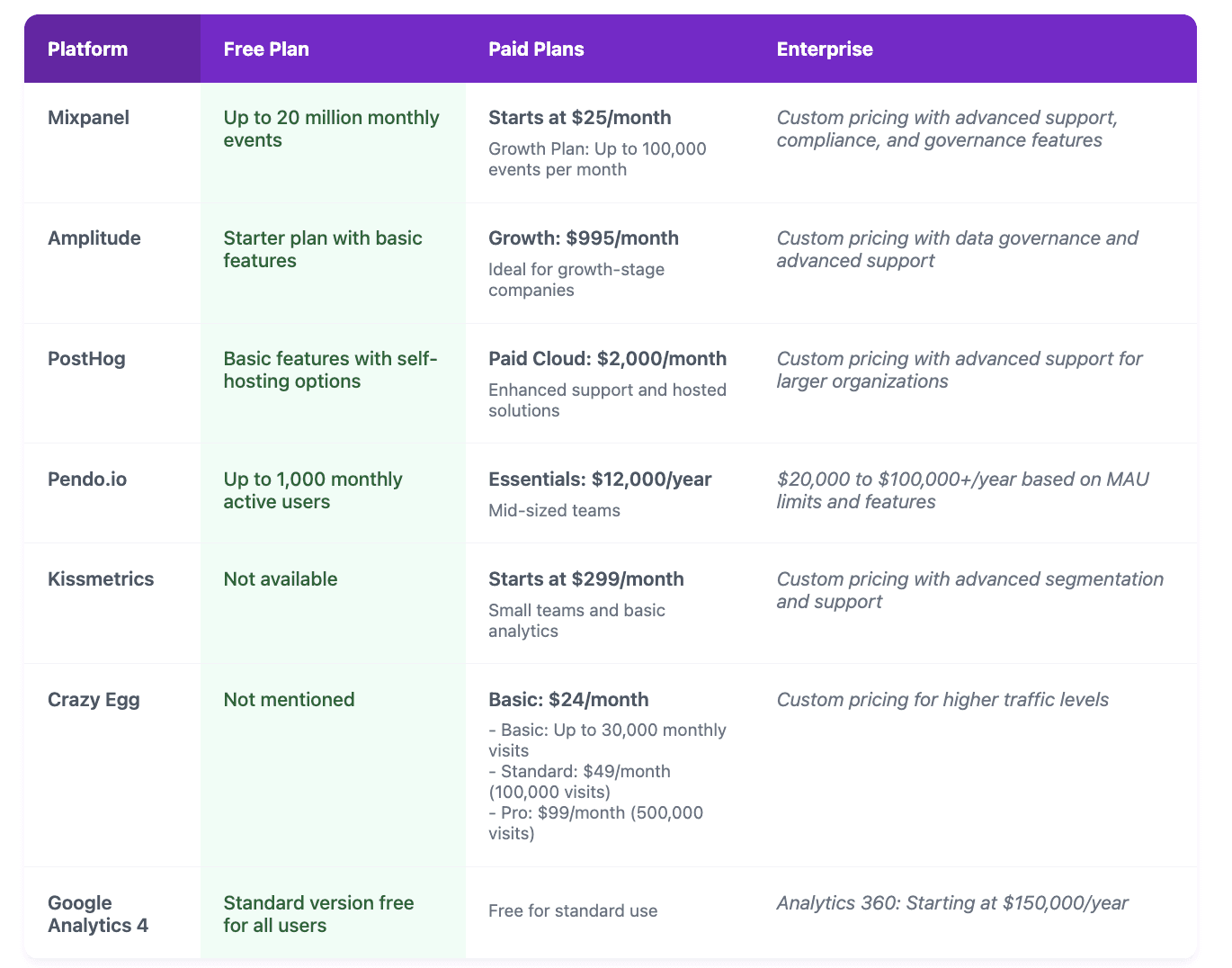Click 'Pro: $99/month (500,000 visits)' line
The height and width of the screenshot is (968, 1232).
click(x=595, y=823)
